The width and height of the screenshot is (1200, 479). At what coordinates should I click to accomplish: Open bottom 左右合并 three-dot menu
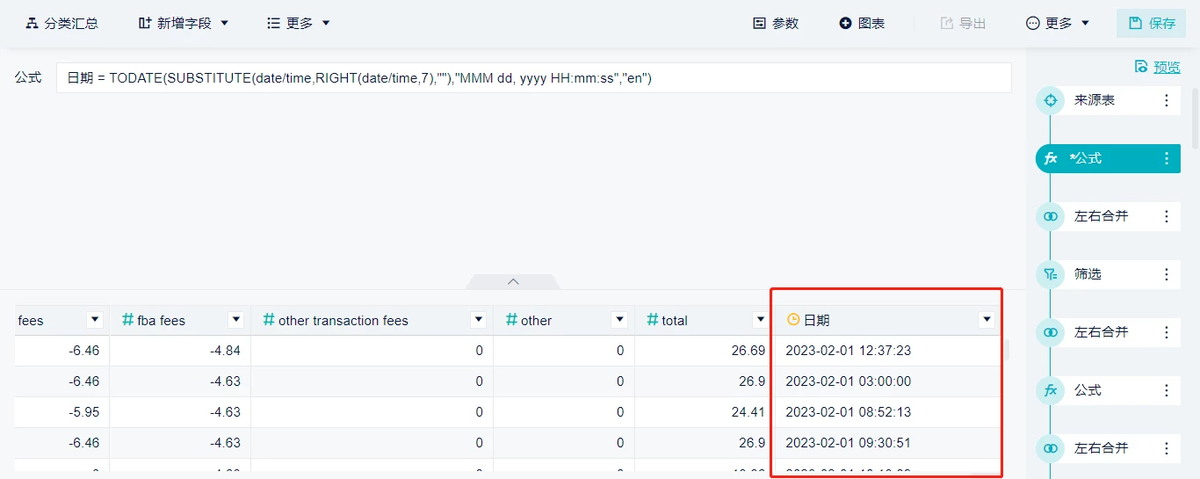point(1166,448)
